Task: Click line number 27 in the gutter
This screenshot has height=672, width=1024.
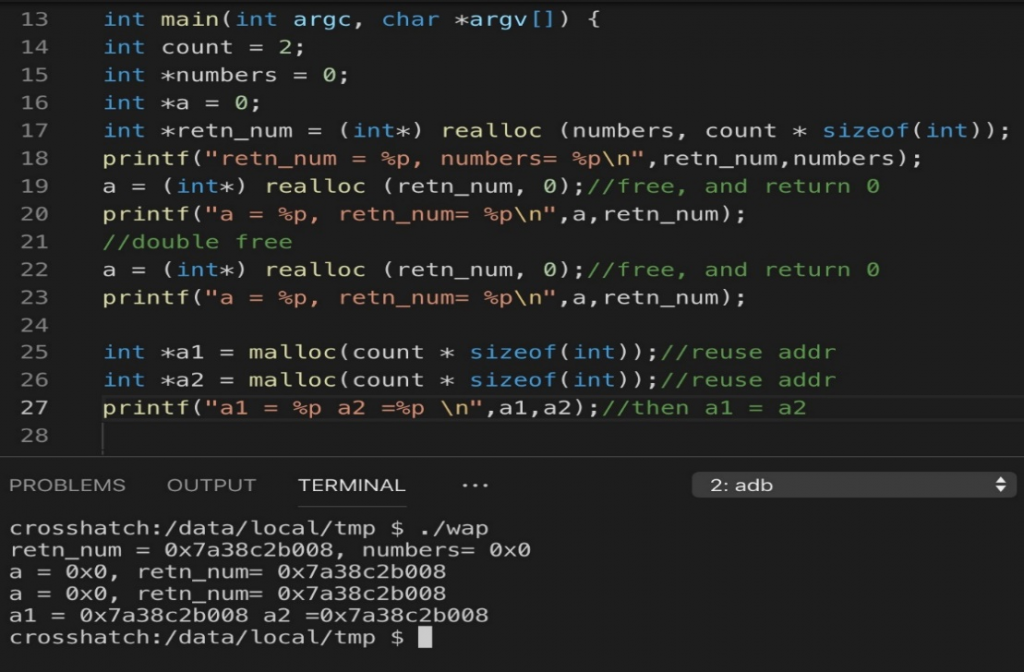Action: (34, 408)
